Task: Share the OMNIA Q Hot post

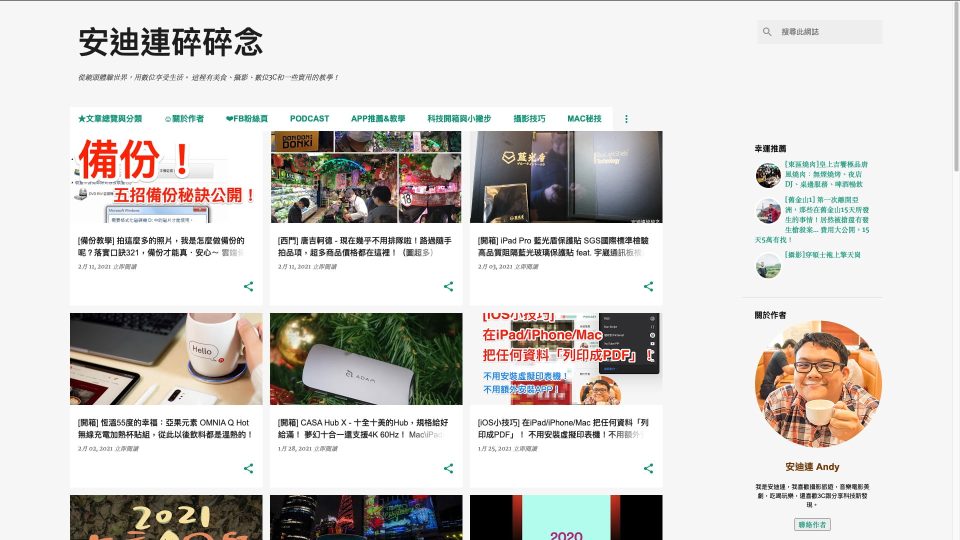Action: point(249,468)
